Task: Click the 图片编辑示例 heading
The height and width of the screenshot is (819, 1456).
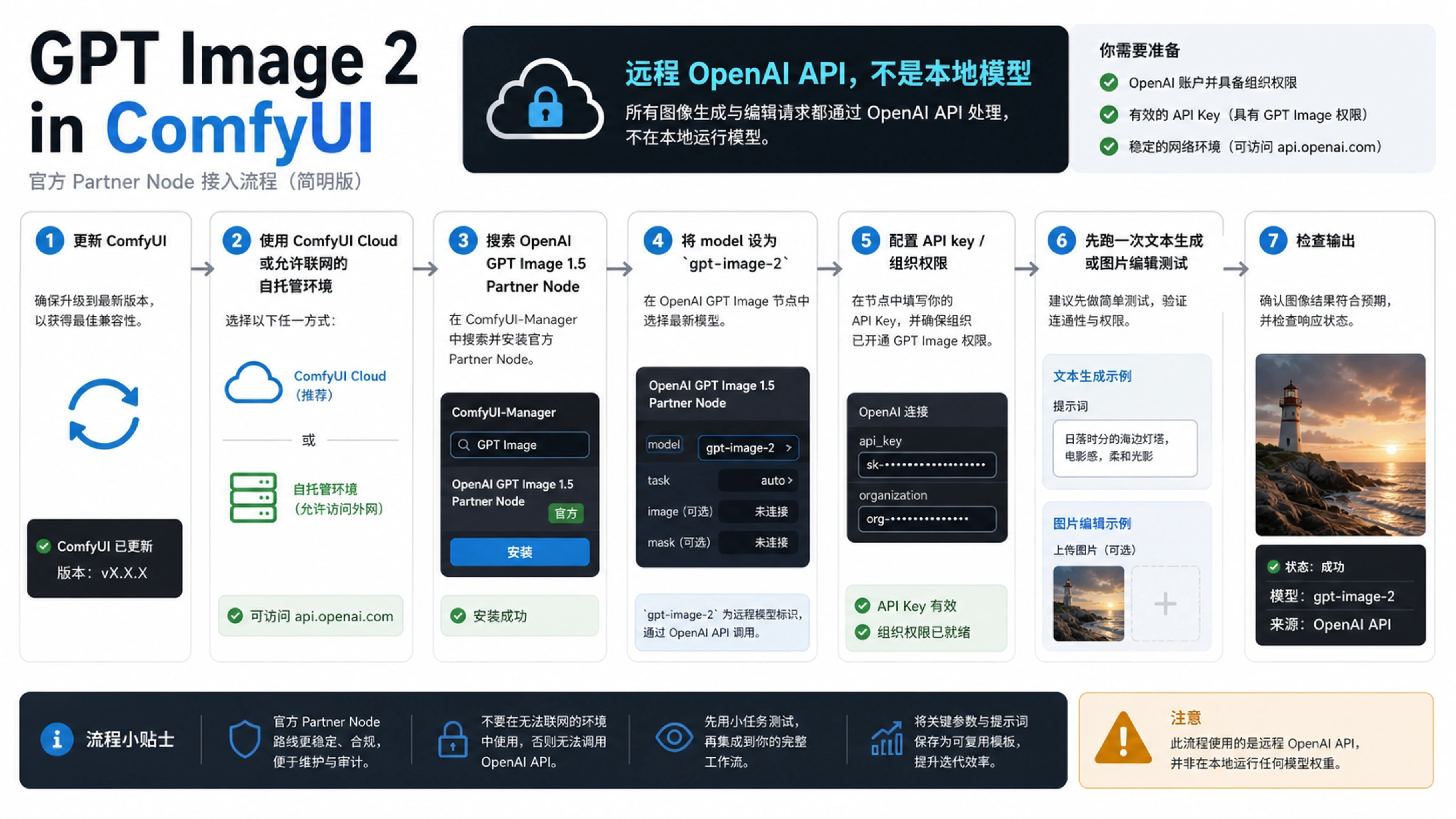Action: [1092, 523]
